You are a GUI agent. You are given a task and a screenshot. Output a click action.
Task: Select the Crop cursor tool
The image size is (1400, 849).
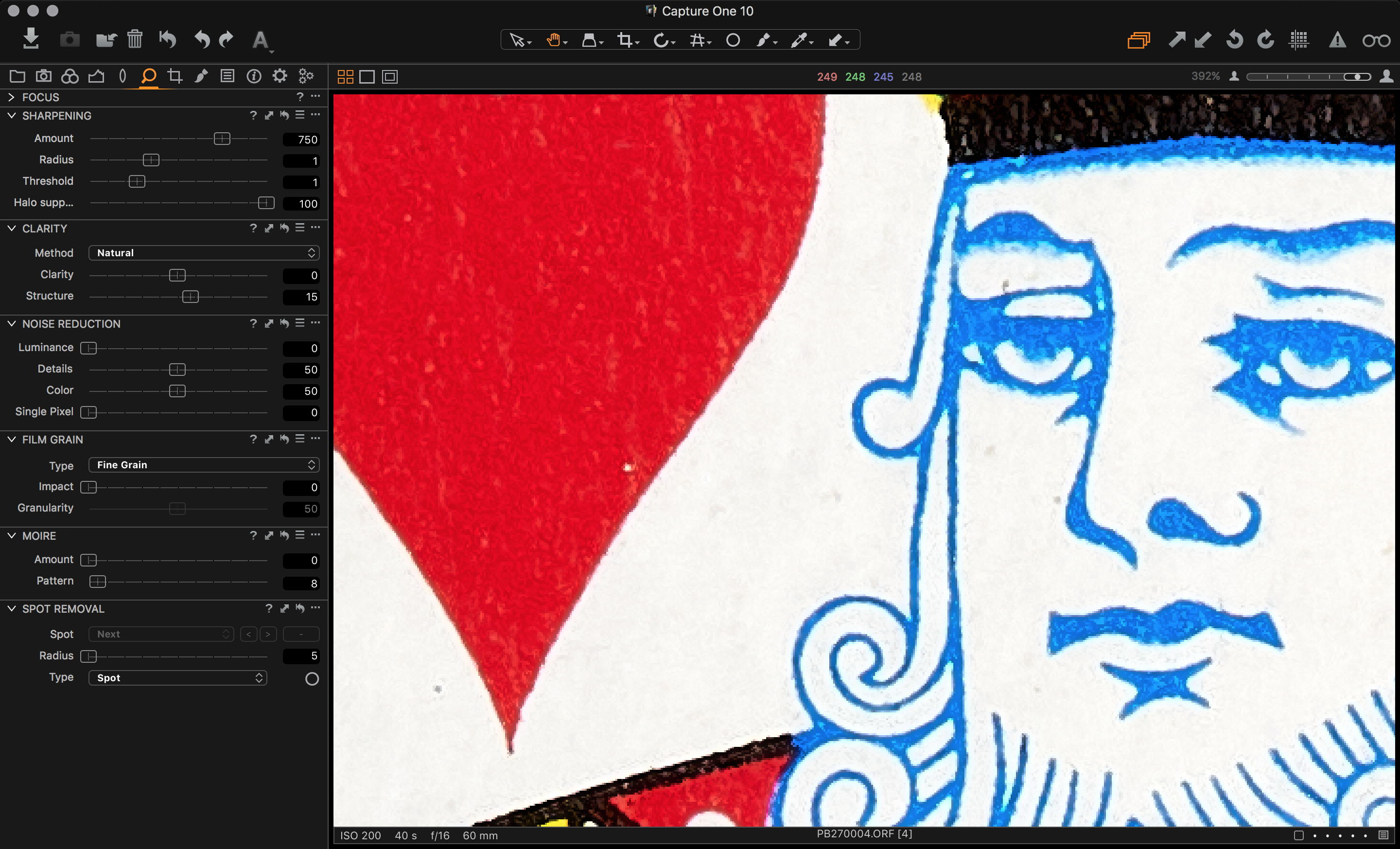[625, 40]
